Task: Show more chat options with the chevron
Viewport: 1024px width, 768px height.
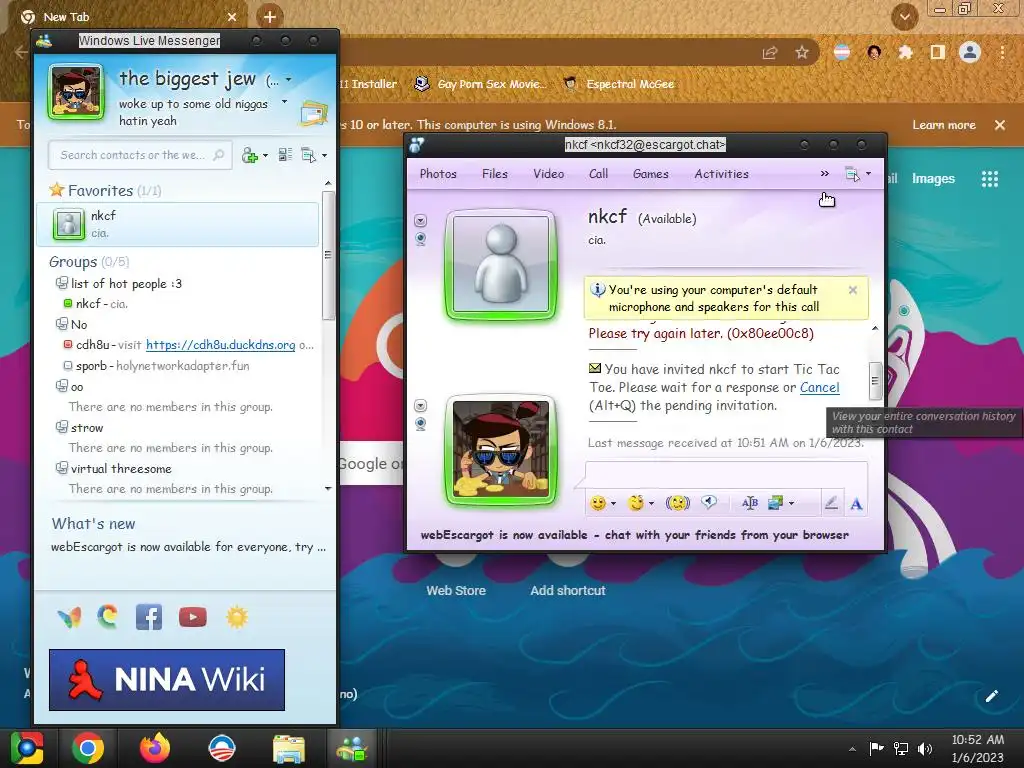Action: point(824,174)
